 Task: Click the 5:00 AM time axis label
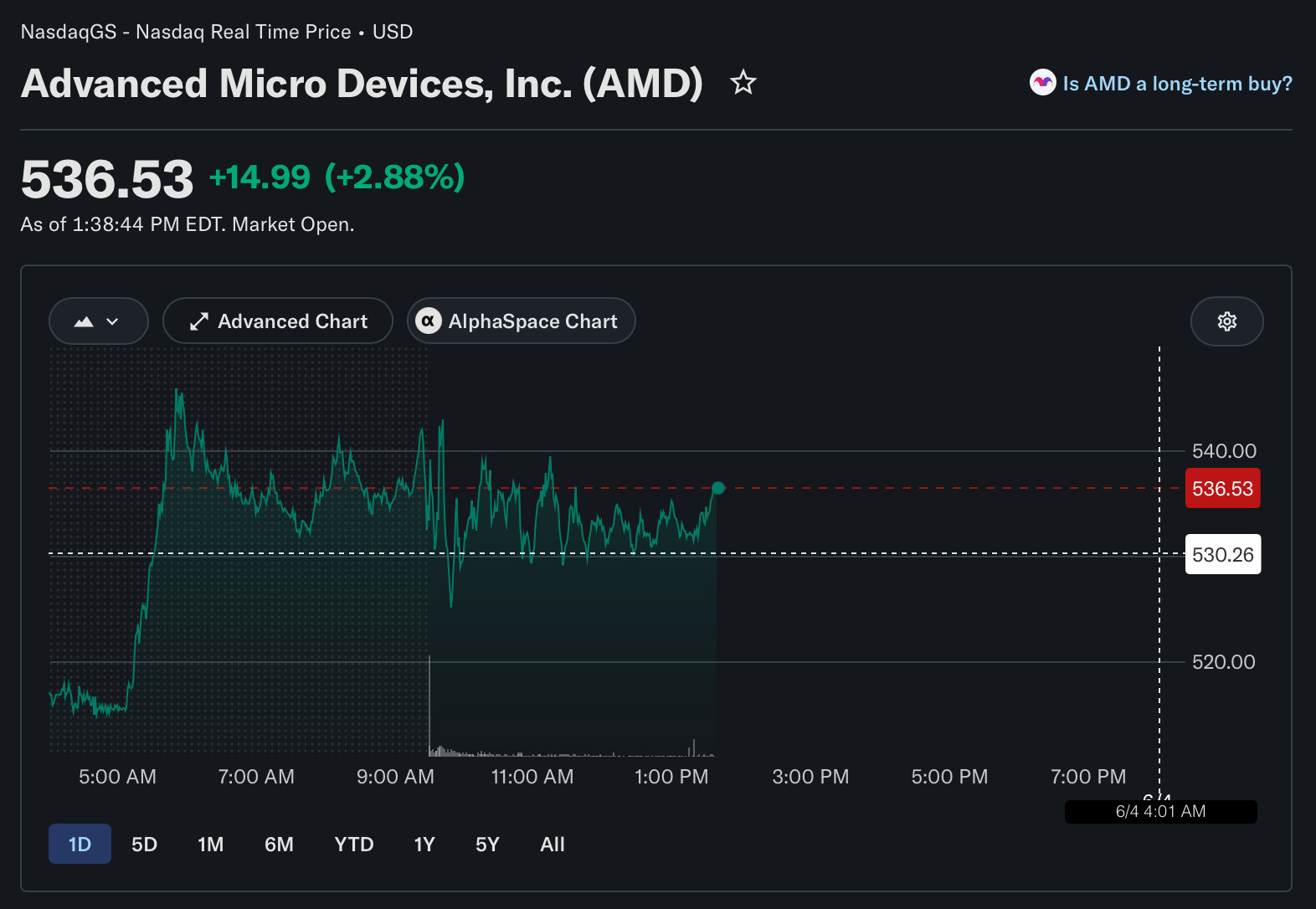(117, 777)
